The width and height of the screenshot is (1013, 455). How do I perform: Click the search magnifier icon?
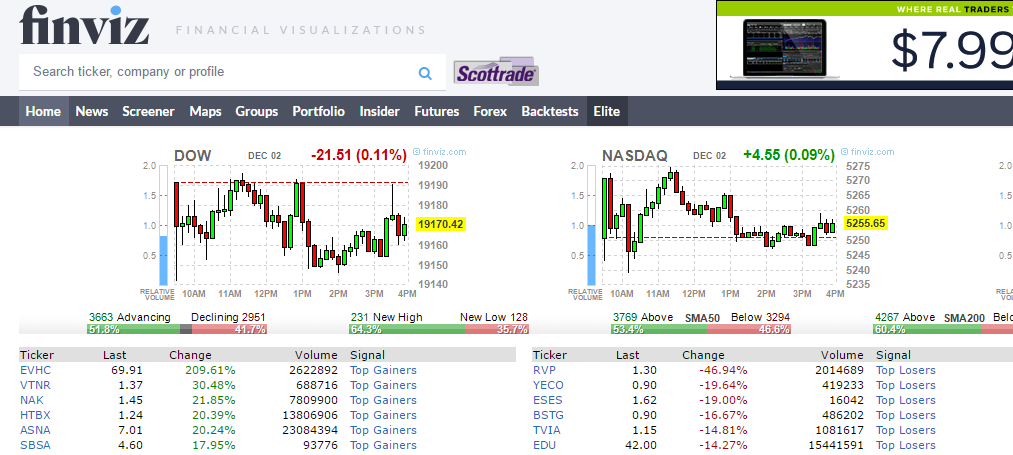click(x=425, y=73)
